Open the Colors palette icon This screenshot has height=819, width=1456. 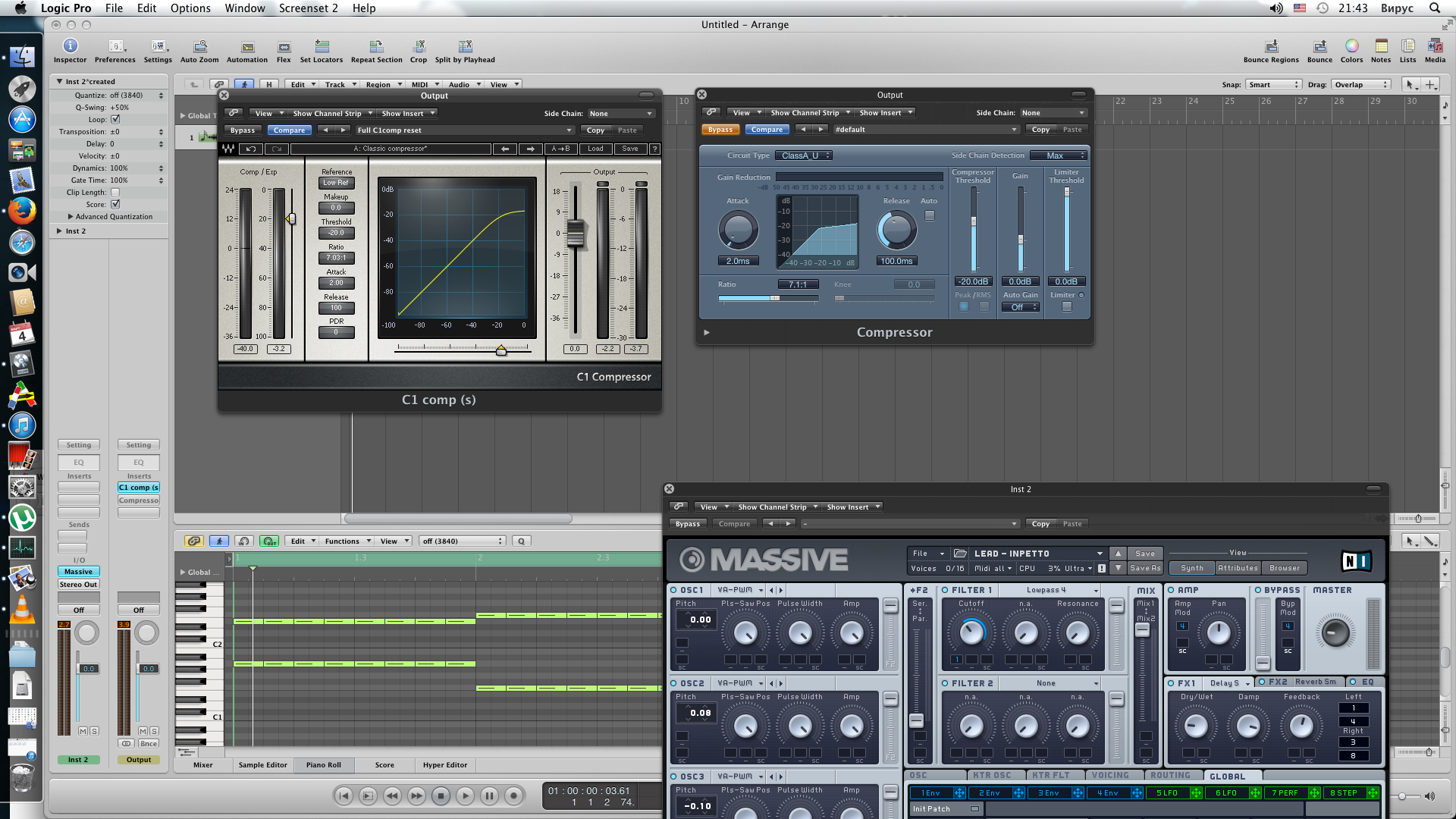(x=1351, y=46)
